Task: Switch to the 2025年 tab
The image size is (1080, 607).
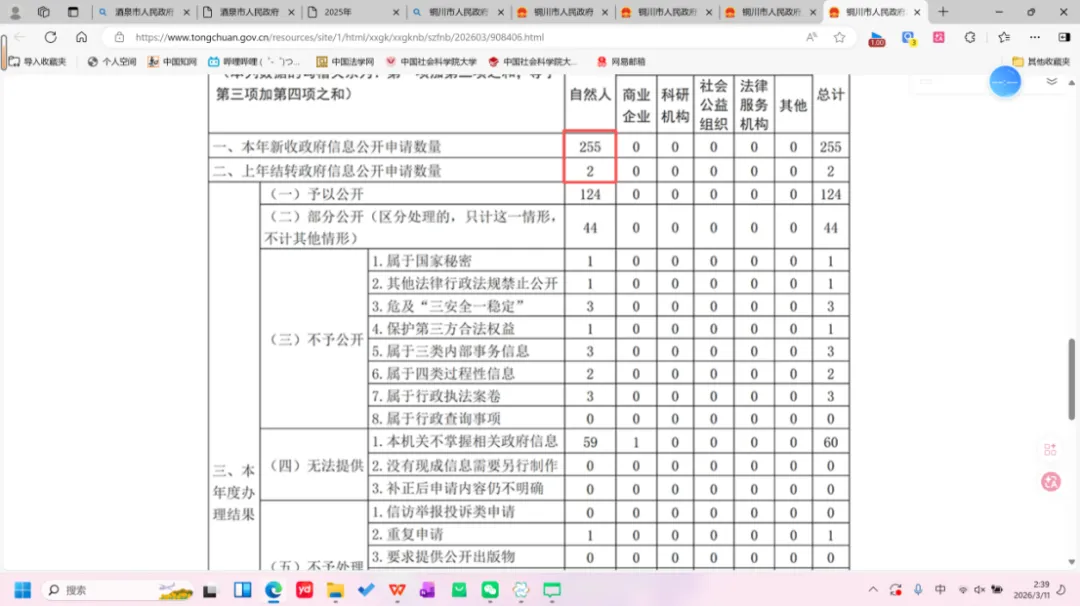Action: tap(351, 12)
